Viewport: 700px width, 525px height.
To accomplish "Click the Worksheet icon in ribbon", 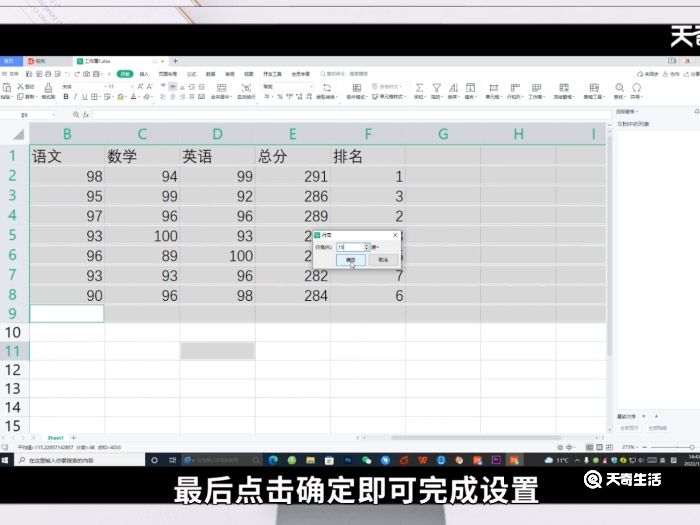I will coord(536,88).
